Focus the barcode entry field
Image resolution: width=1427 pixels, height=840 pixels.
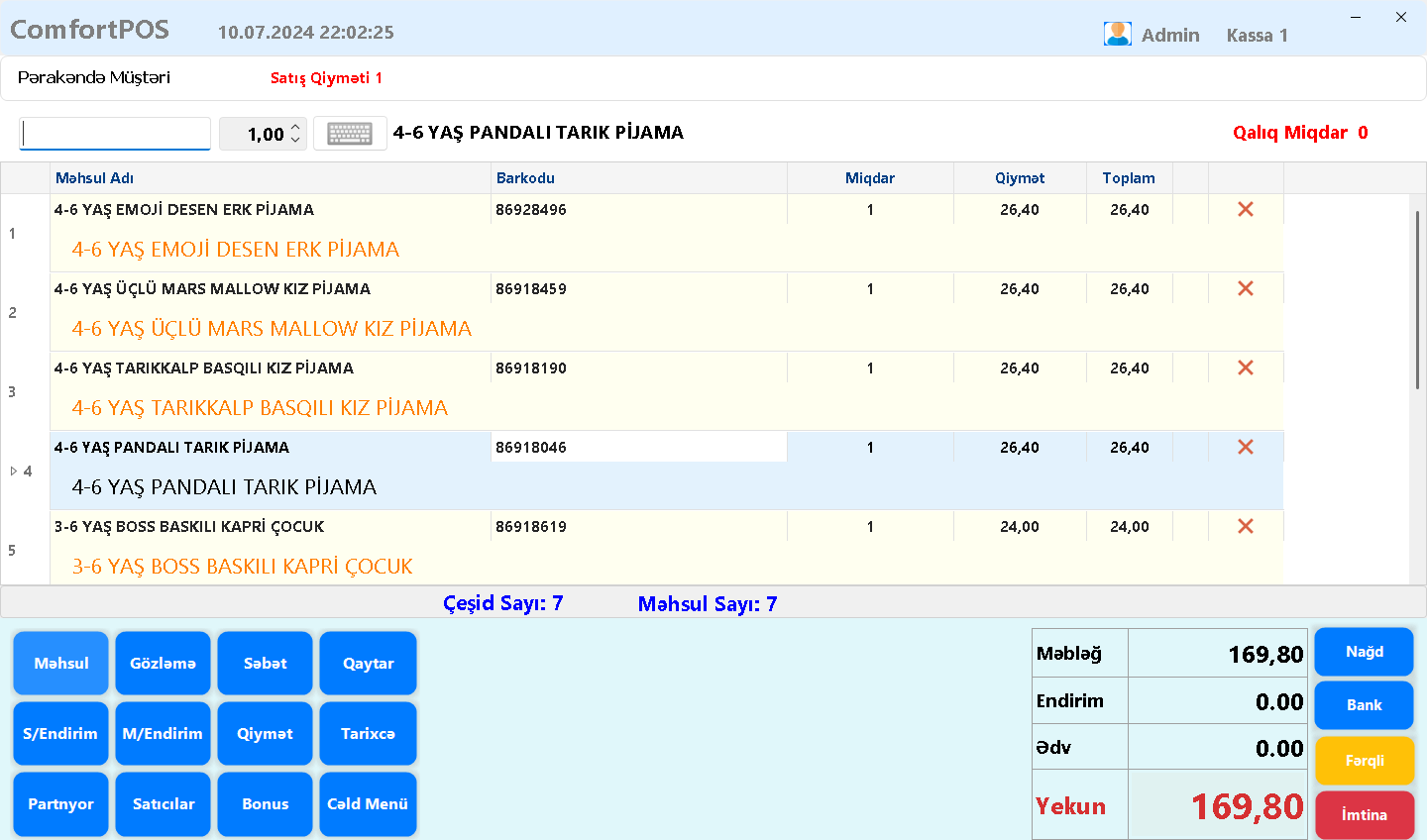[x=115, y=134]
